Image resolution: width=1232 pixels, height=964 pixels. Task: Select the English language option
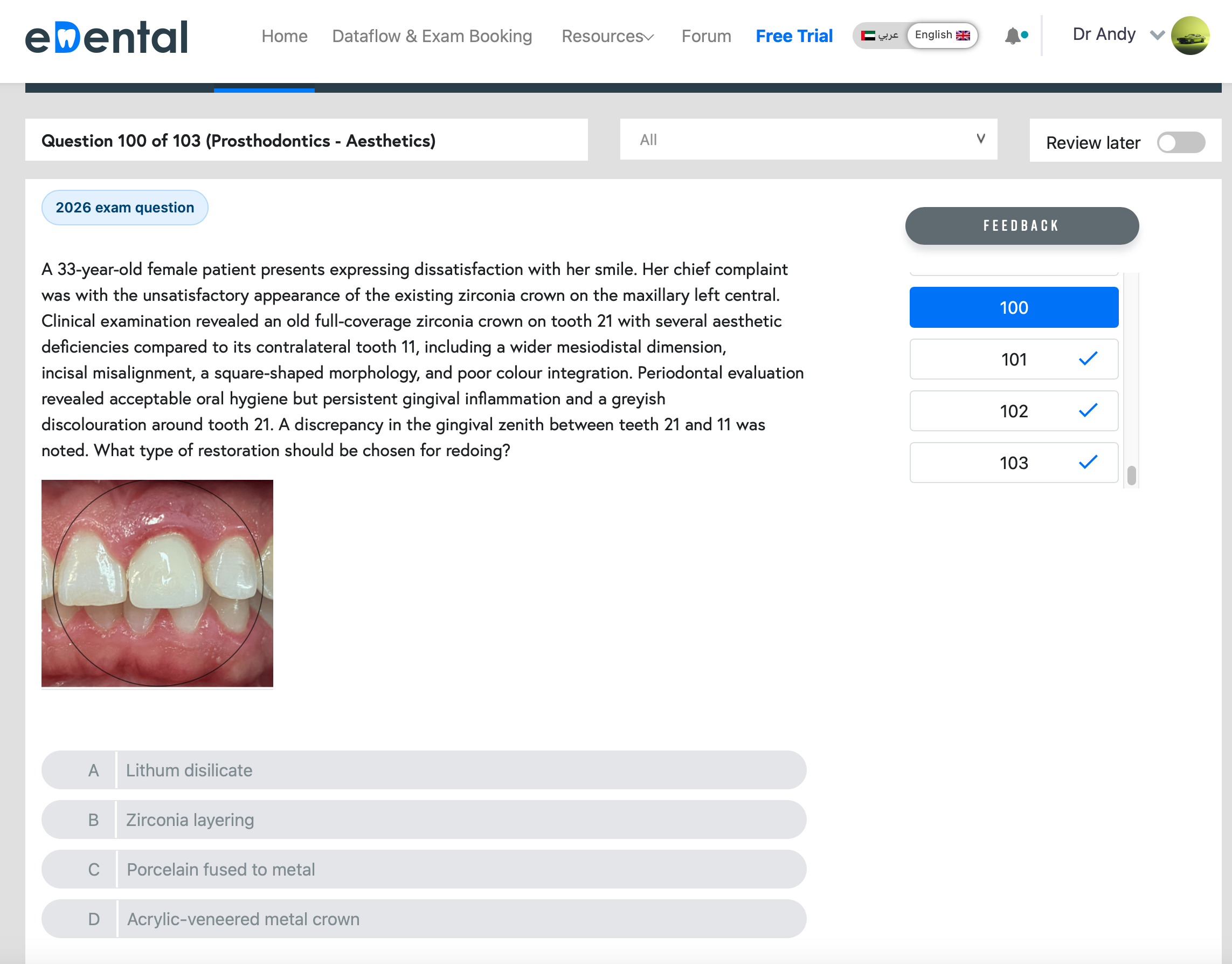click(x=942, y=36)
